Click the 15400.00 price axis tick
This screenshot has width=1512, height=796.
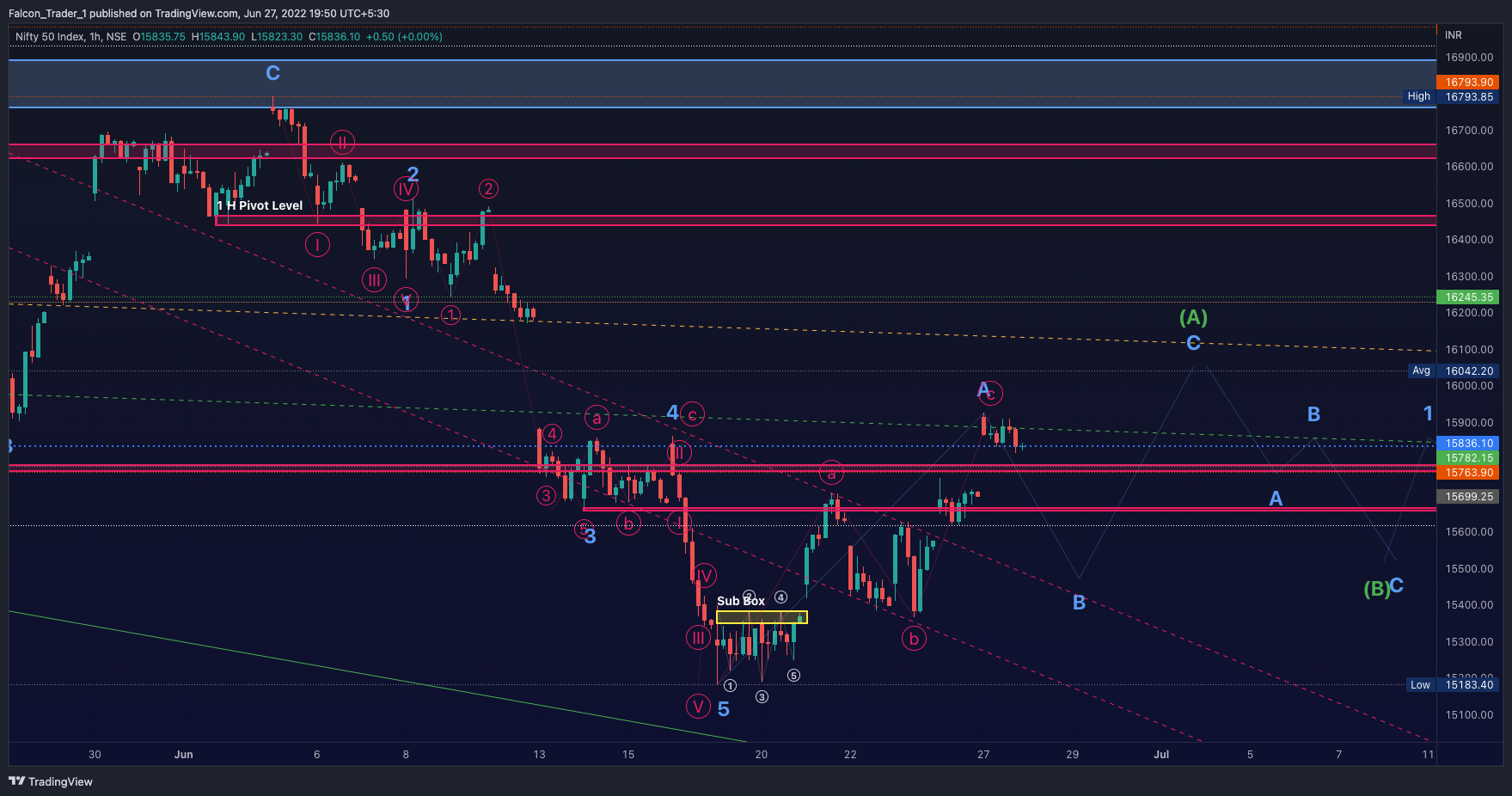pyautogui.click(x=1469, y=605)
